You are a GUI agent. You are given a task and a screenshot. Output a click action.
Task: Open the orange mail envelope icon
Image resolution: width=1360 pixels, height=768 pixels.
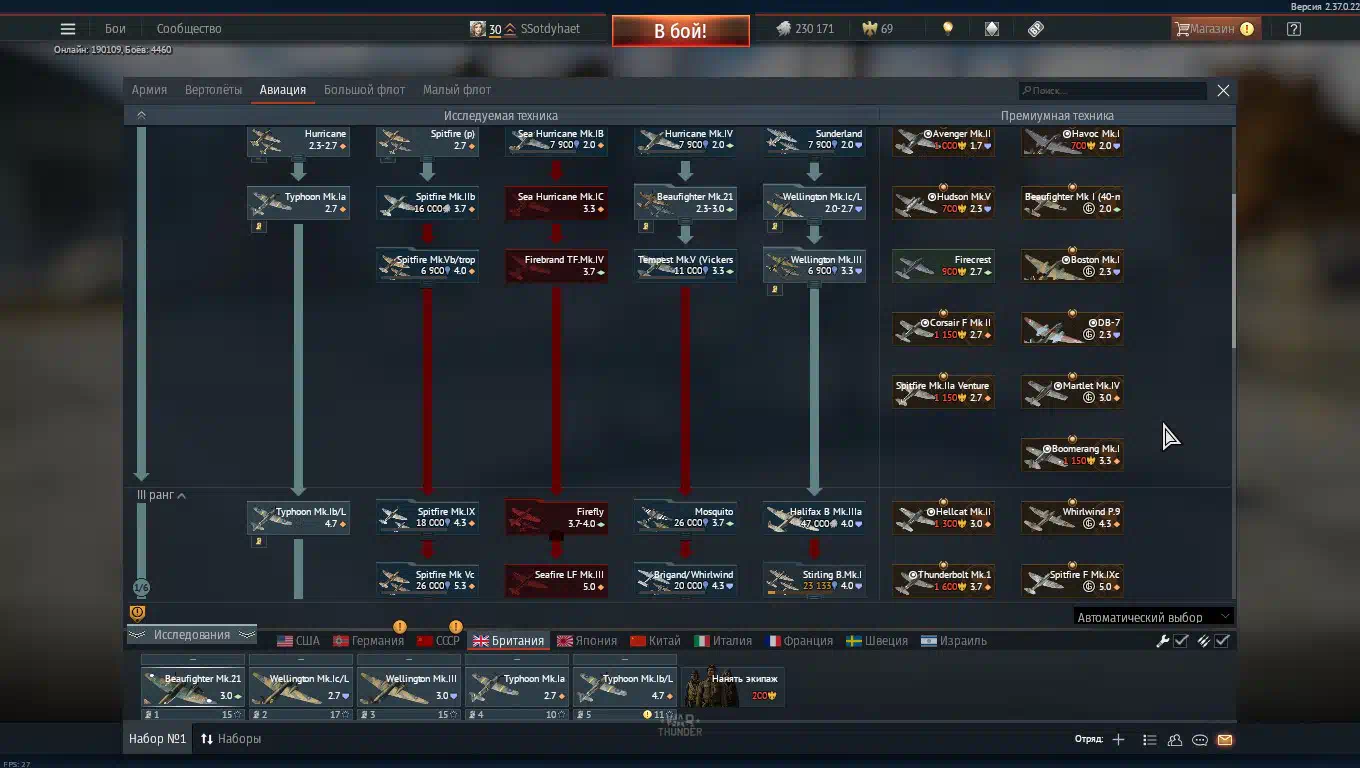click(x=1225, y=740)
